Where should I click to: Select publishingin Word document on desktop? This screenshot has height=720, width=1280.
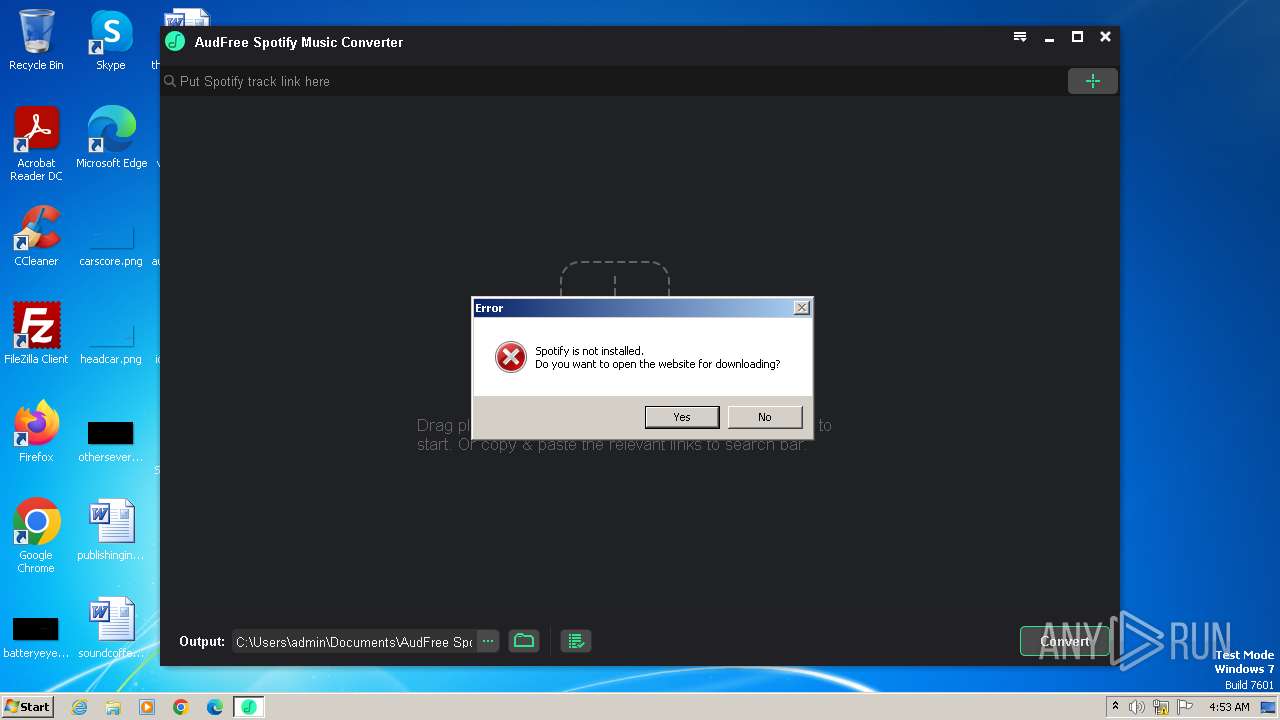pyautogui.click(x=111, y=530)
